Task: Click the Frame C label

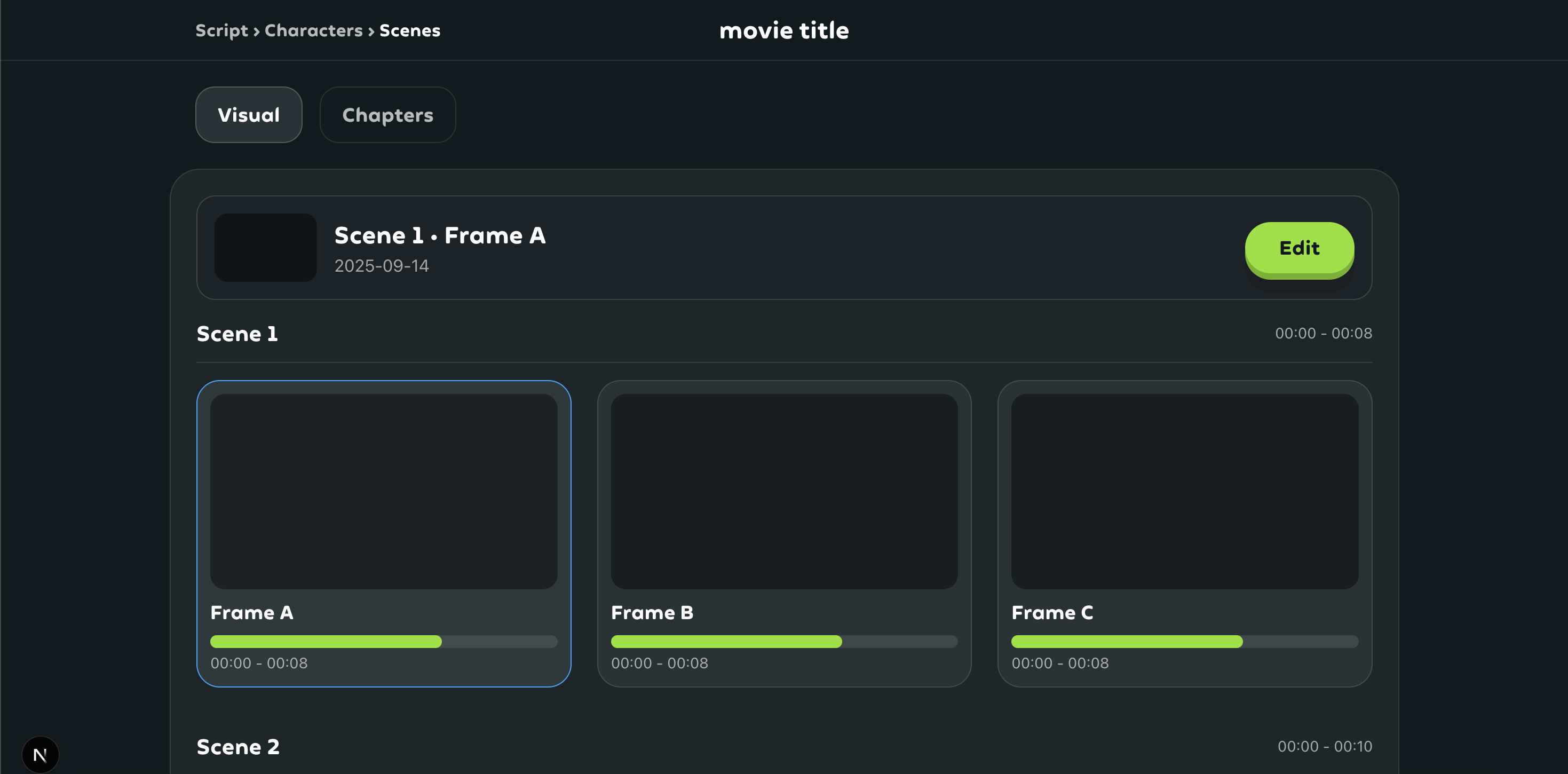Action: [x=1052, y=613]
